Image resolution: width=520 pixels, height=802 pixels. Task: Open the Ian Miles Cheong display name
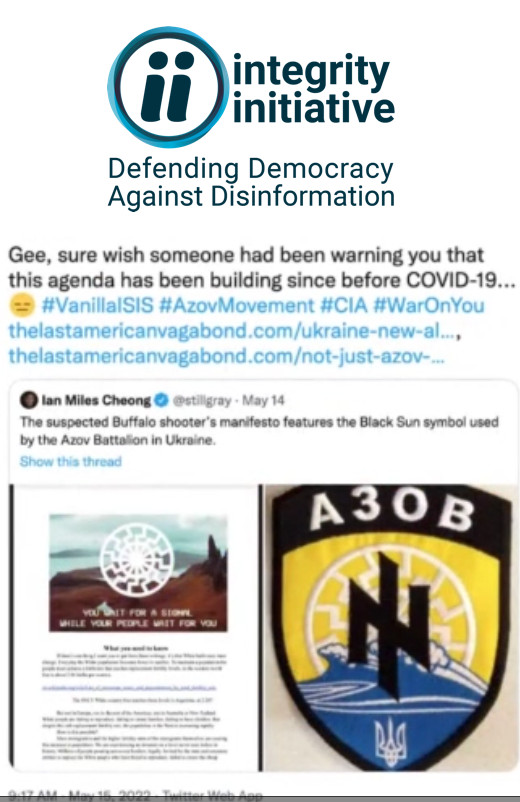coord(96,400)
